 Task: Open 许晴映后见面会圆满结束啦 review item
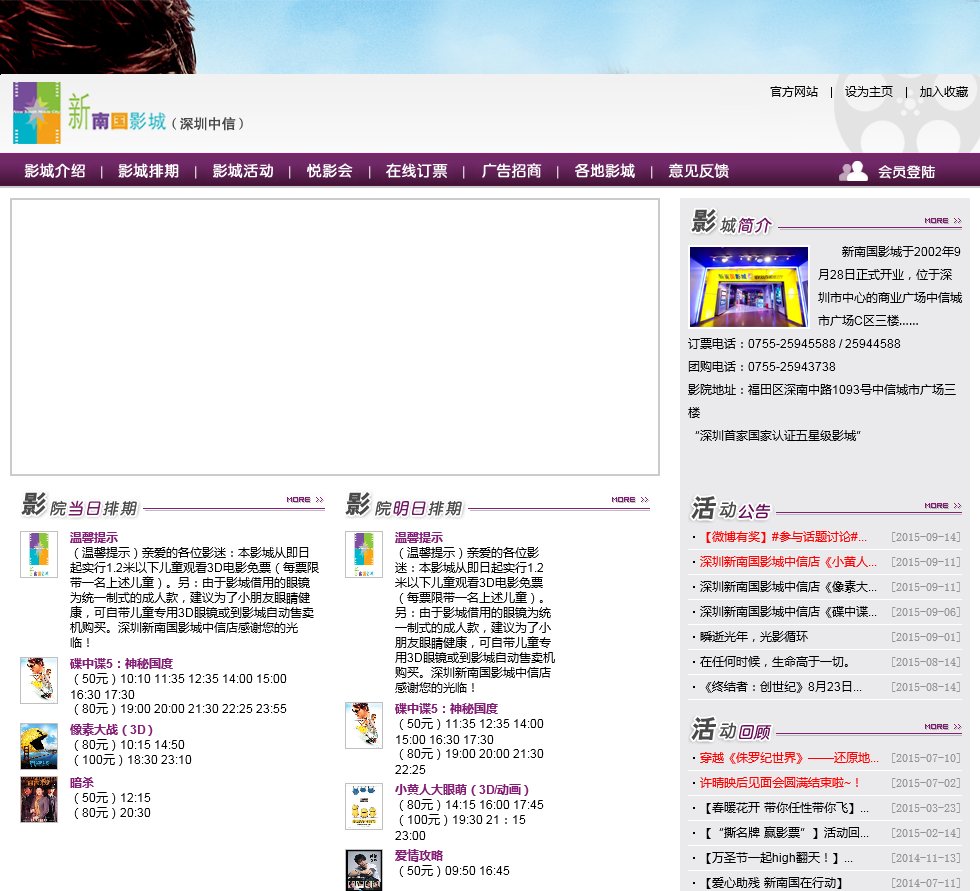pos(780,783)
